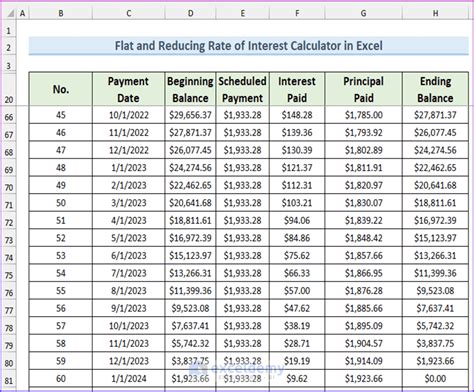
Task: Select ending balance cell $18,811.61
Action: (x=435, y=203)
